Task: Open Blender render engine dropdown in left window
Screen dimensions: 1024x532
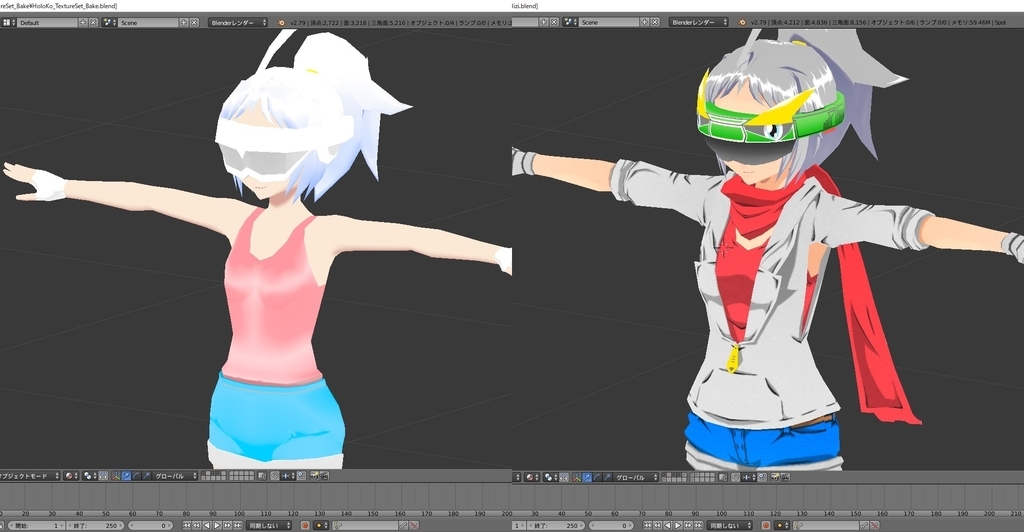Action: [x=239, y=22]
